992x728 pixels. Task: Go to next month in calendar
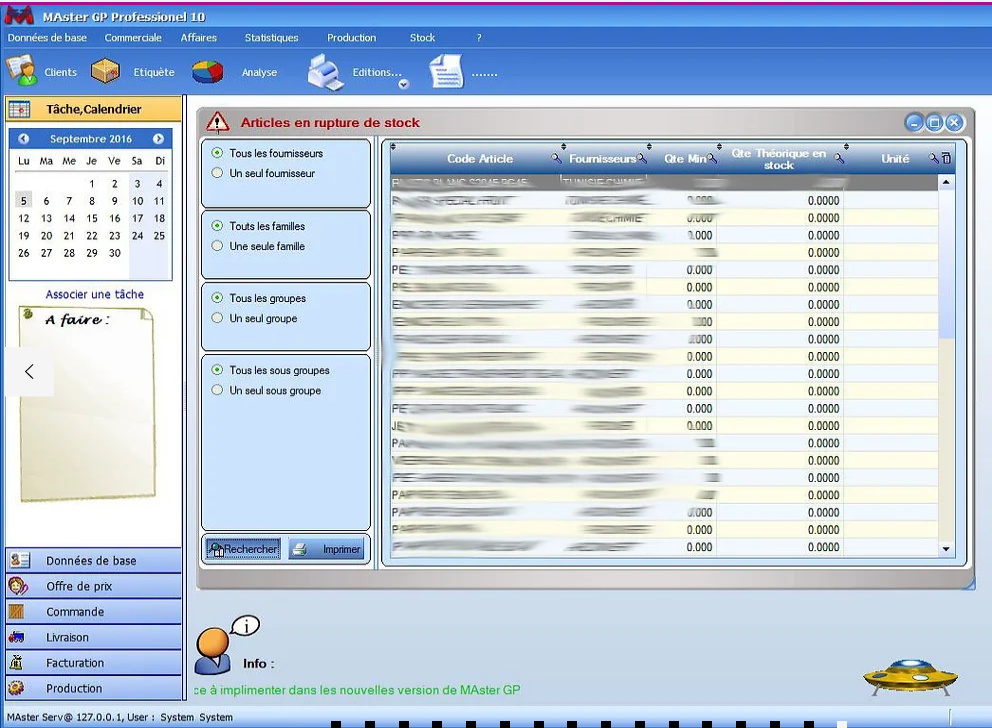(x=158, y=139)
